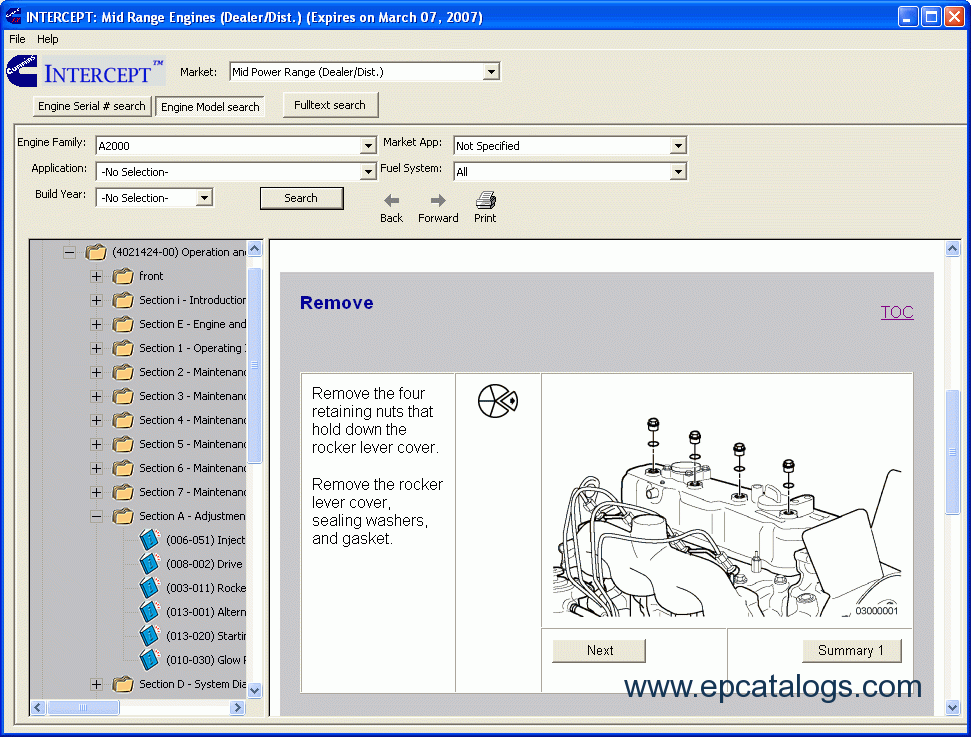Screen dimensions: 971x737
Task: Expand the Section 3 Maintenance node
Action: coord(96,396)
